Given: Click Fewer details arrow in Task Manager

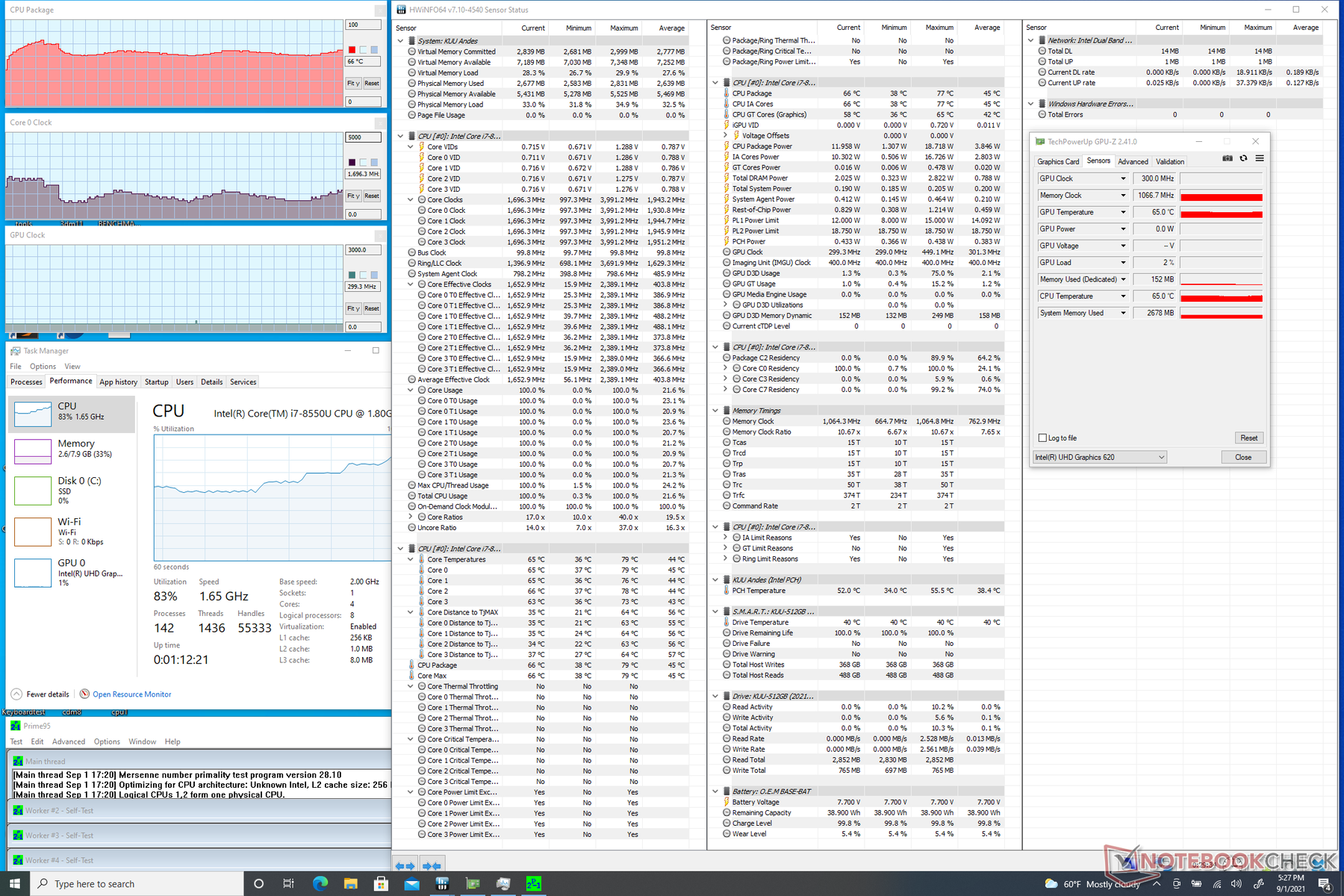Looking at the screenshot, I should tap(16, 694).
